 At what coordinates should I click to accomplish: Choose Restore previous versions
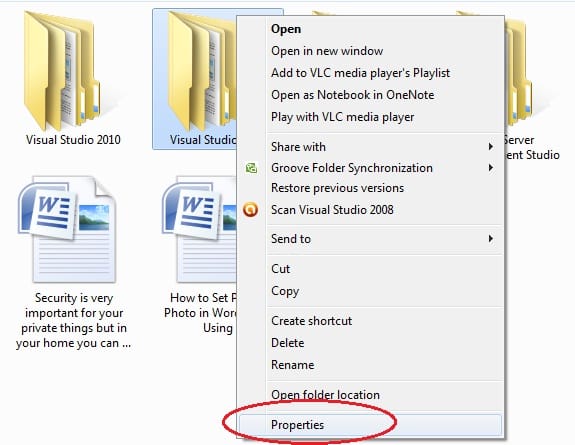371,188
